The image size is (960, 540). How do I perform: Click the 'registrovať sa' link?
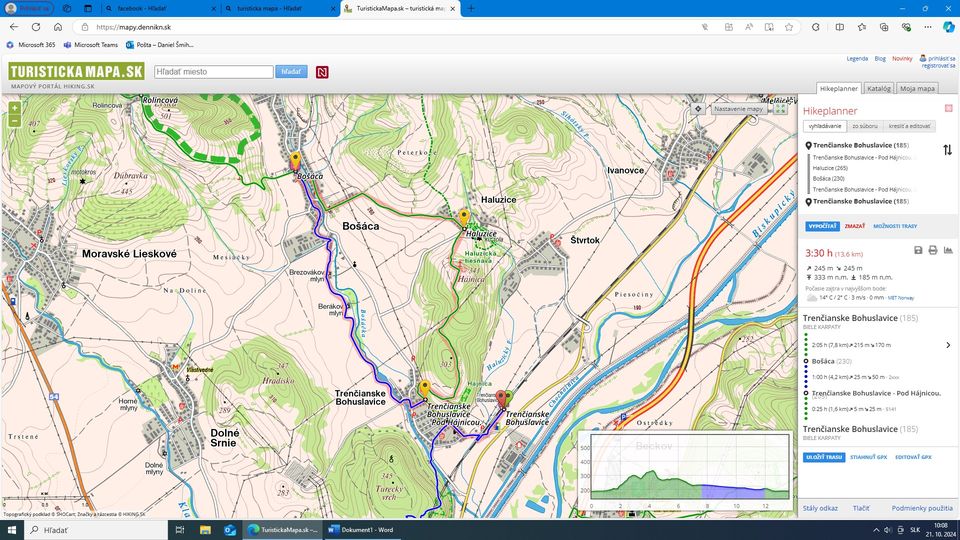tap(939, 66)
